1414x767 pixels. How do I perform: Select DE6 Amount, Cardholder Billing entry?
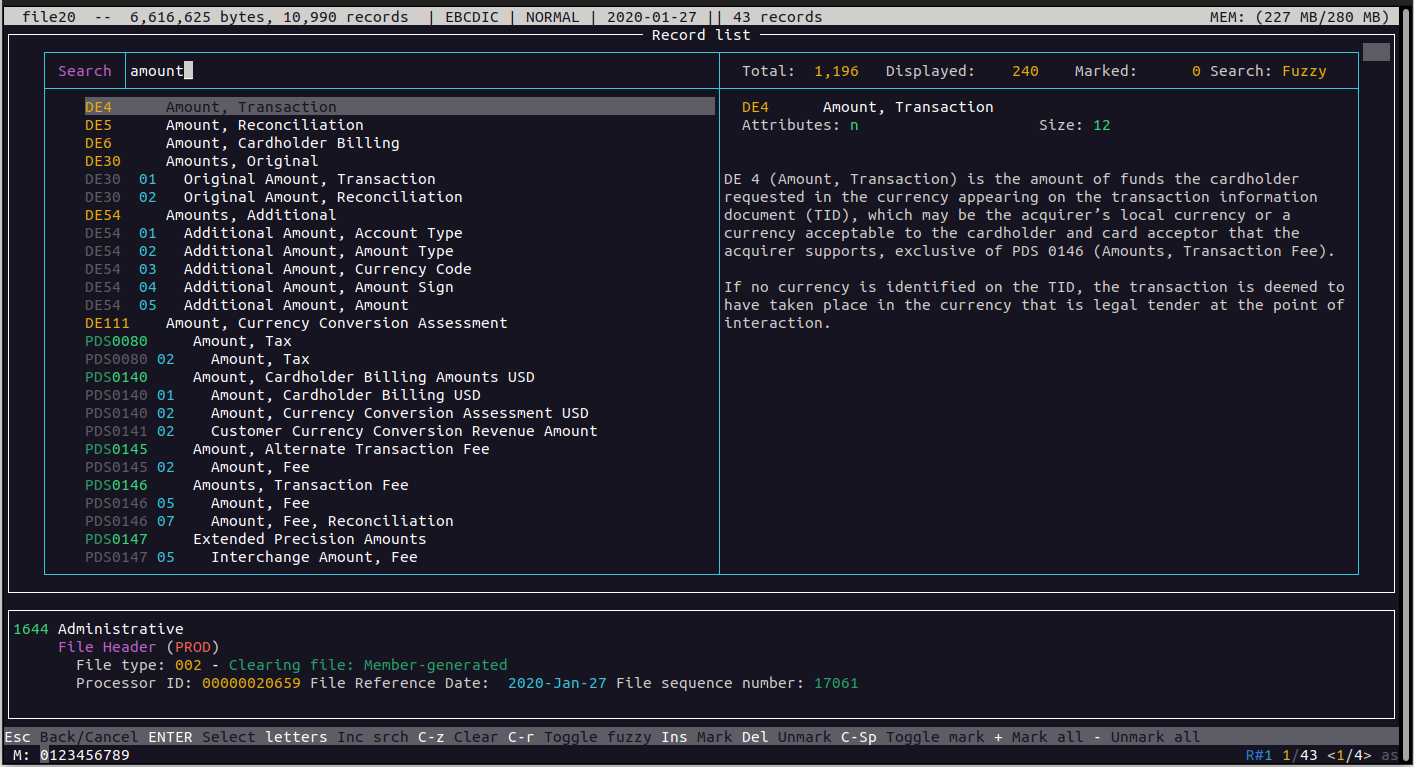282,143
